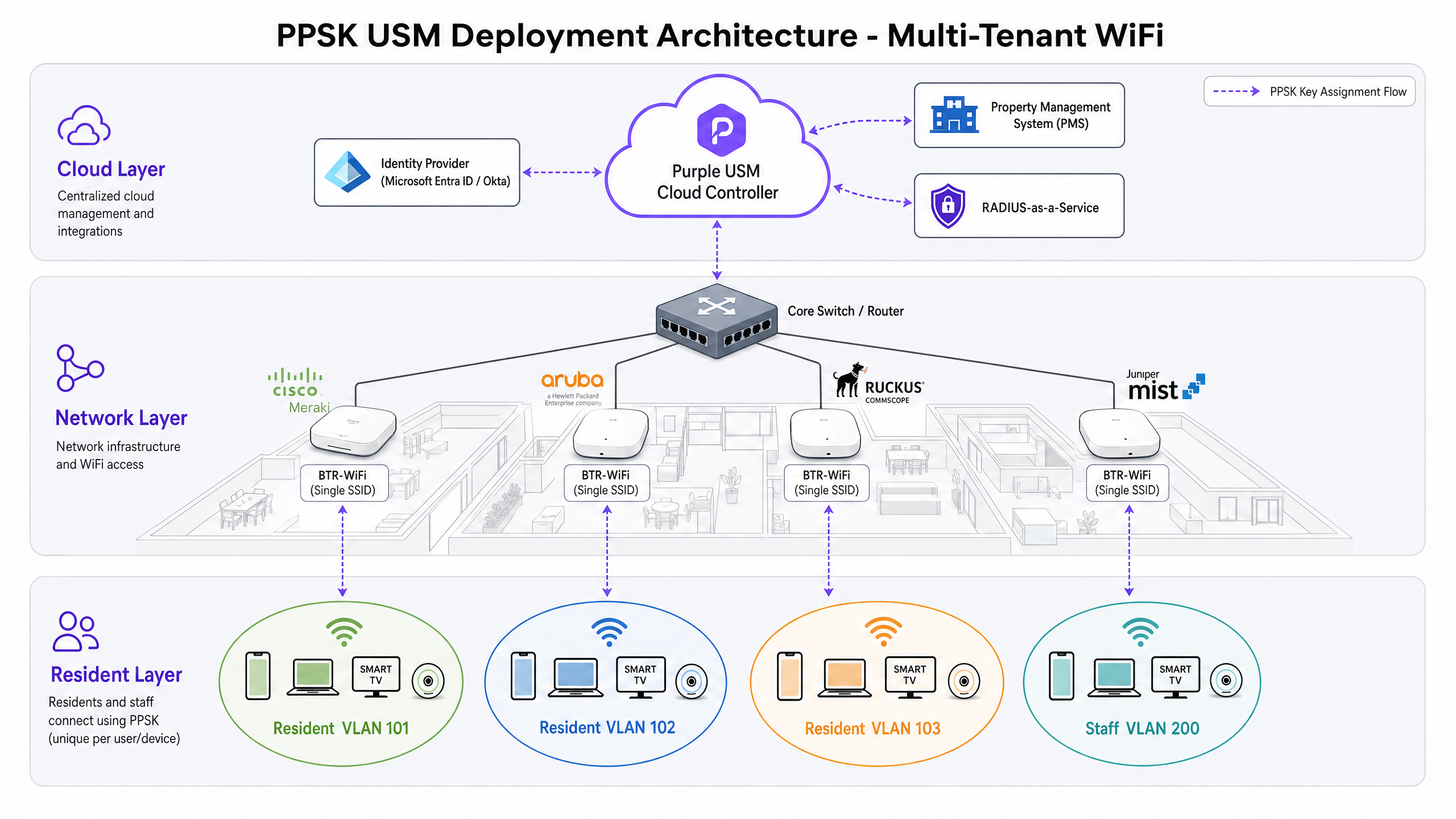Click the Staff VLAN 200 label

pos(1142,728)
